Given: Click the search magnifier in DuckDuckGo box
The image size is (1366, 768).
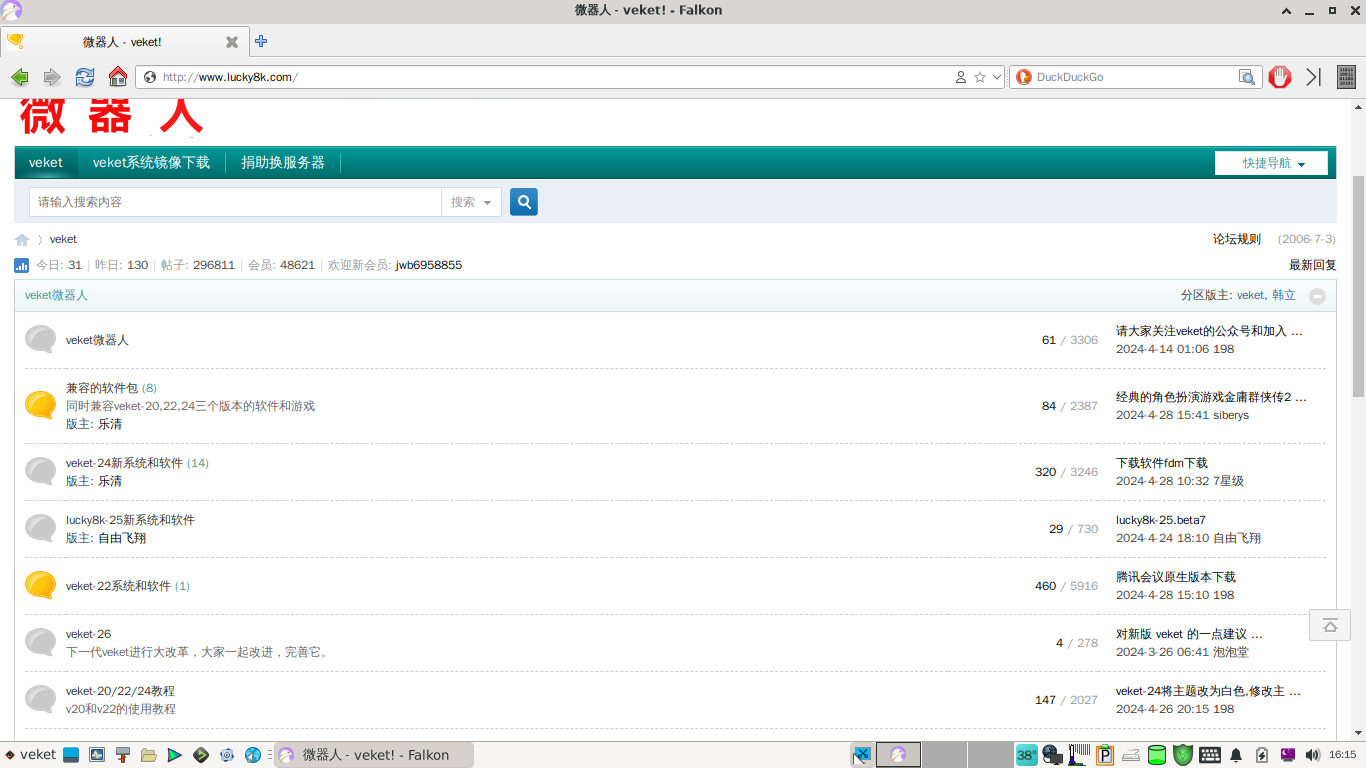Looking at the screenshot, I should pyautogui.click(x=1247, y=77).
